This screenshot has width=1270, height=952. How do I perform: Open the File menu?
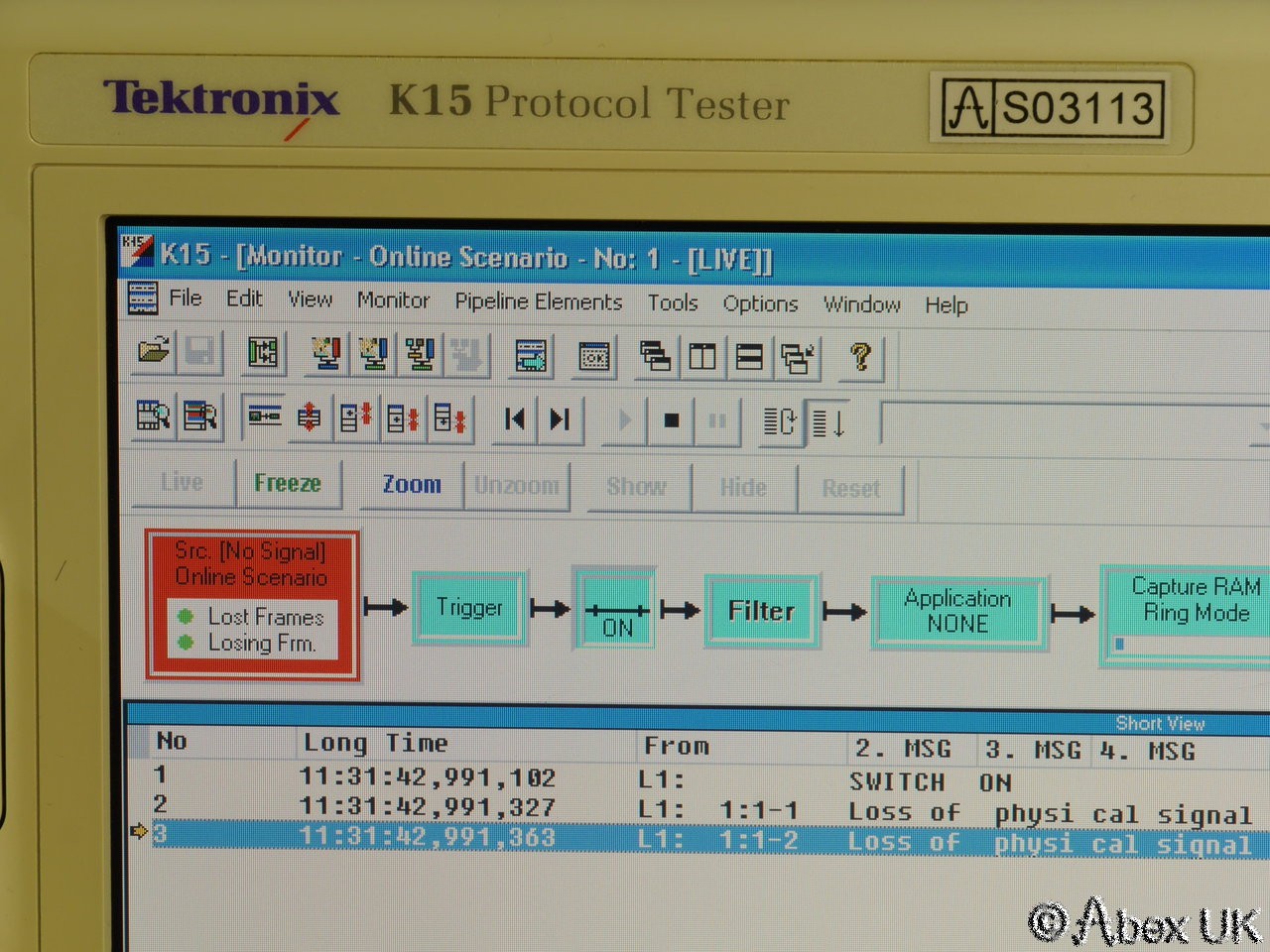point(186,297)
